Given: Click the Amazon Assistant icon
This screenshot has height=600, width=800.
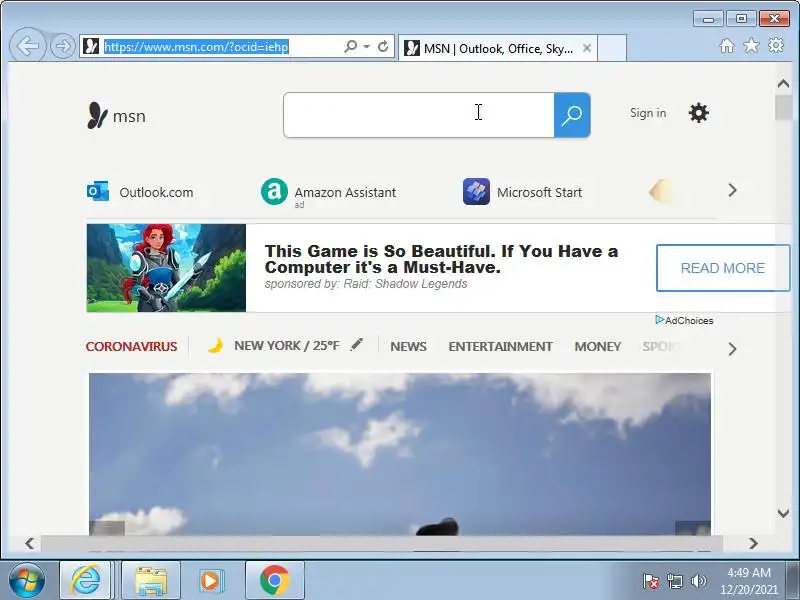Looking at the screenshot, I should (274, 191).
